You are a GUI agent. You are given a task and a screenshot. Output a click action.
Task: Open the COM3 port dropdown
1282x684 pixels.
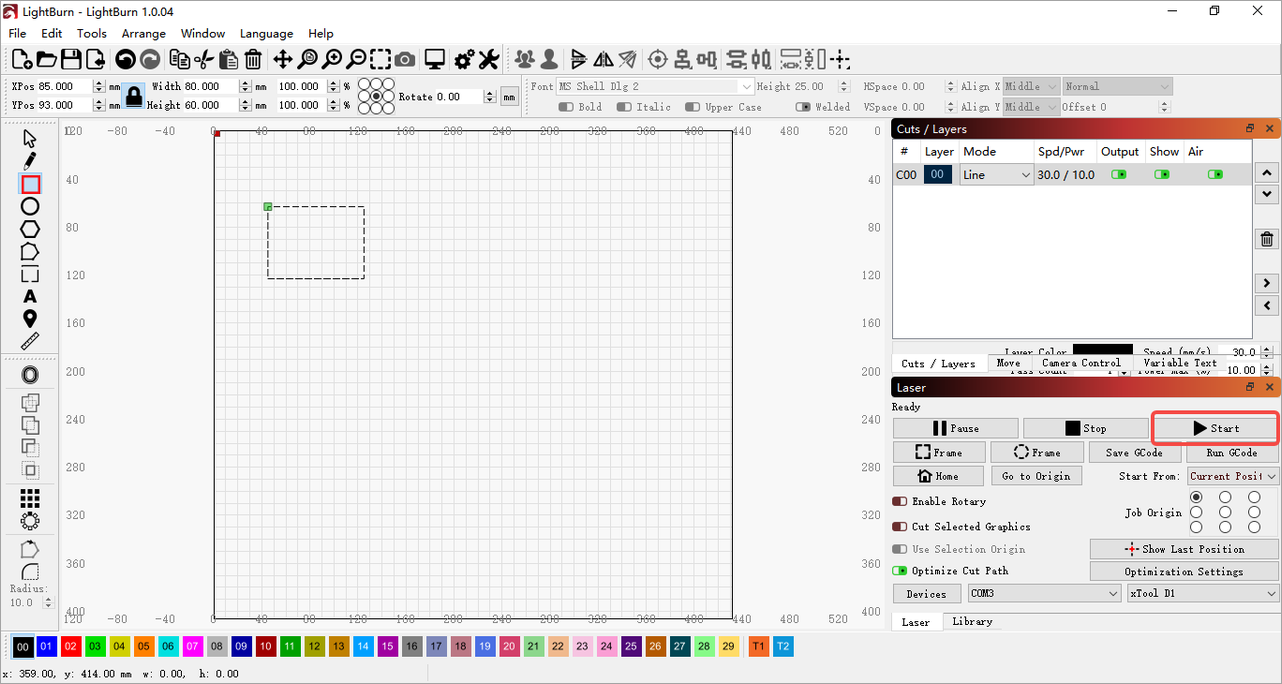click(1044, 593)
